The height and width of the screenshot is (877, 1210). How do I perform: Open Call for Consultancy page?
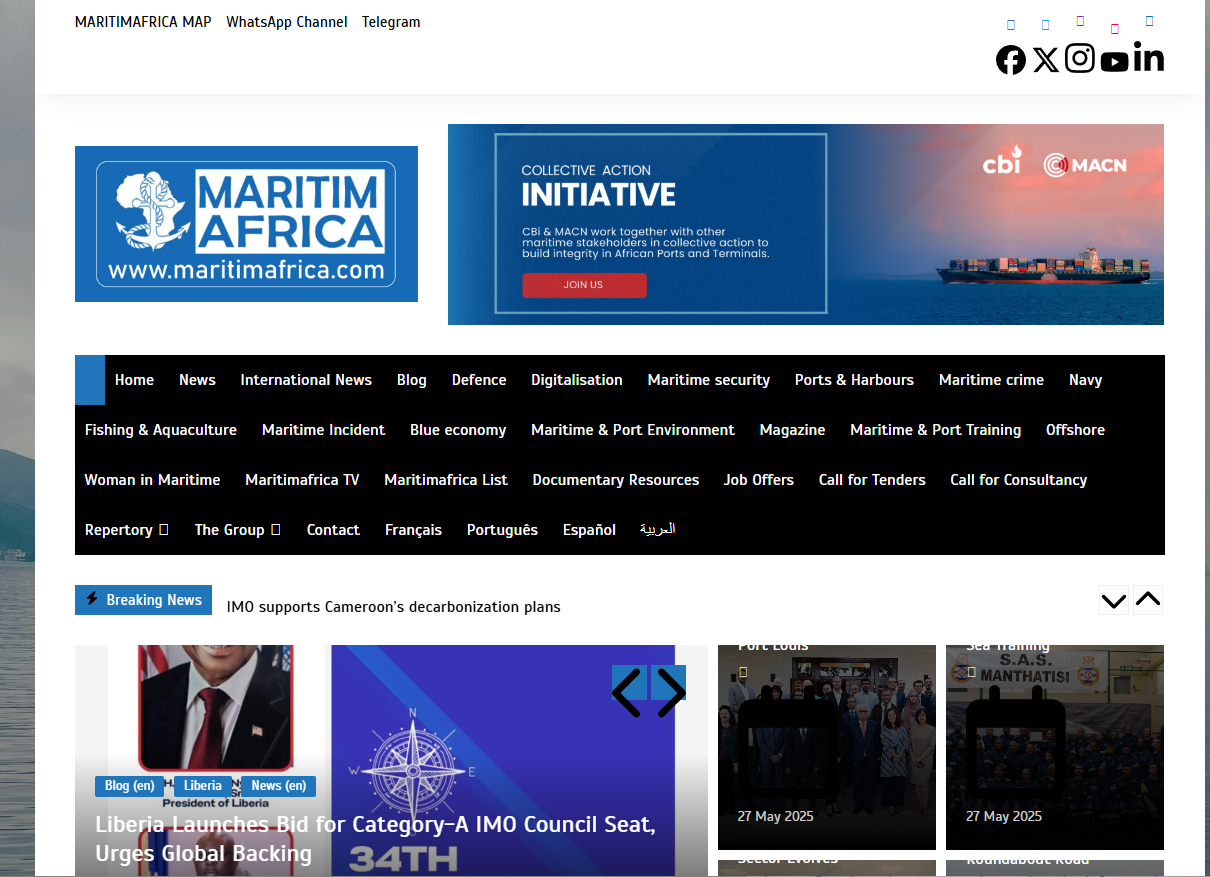pyautogui.click(x=1018, y=480)
